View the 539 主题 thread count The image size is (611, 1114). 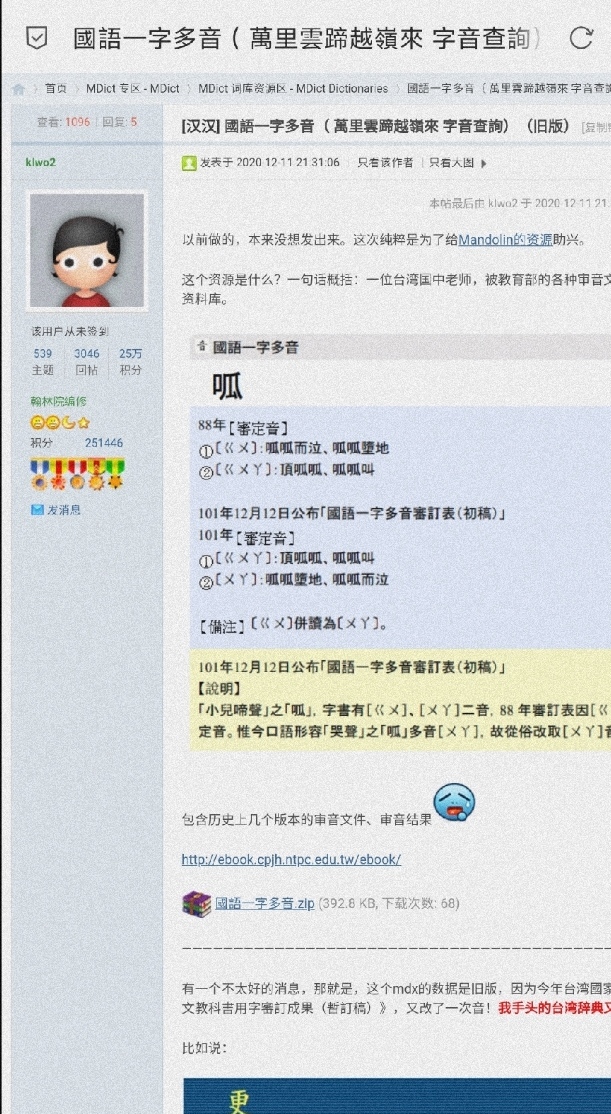[43, 361]
